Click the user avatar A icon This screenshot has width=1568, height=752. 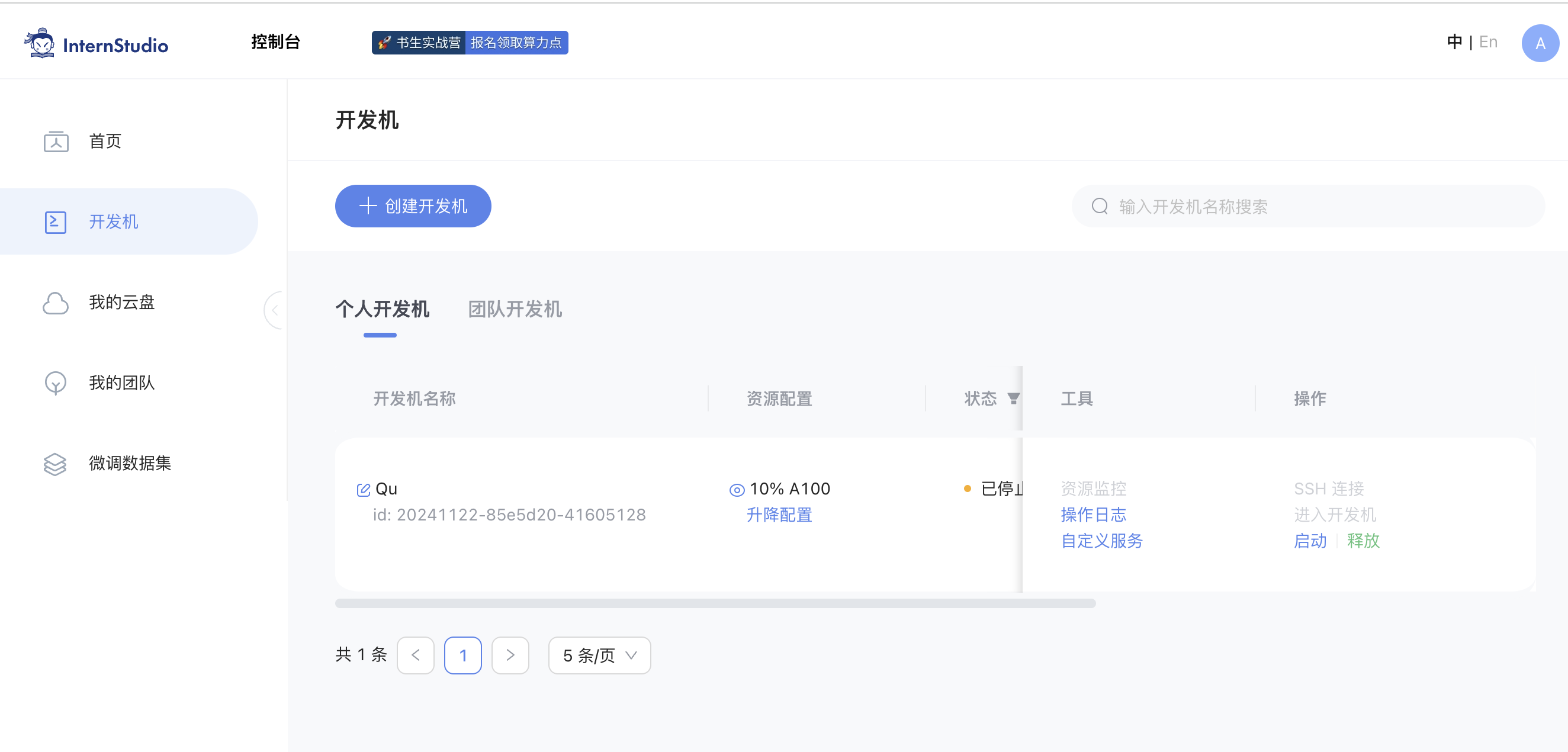(x=1540, y=43)
